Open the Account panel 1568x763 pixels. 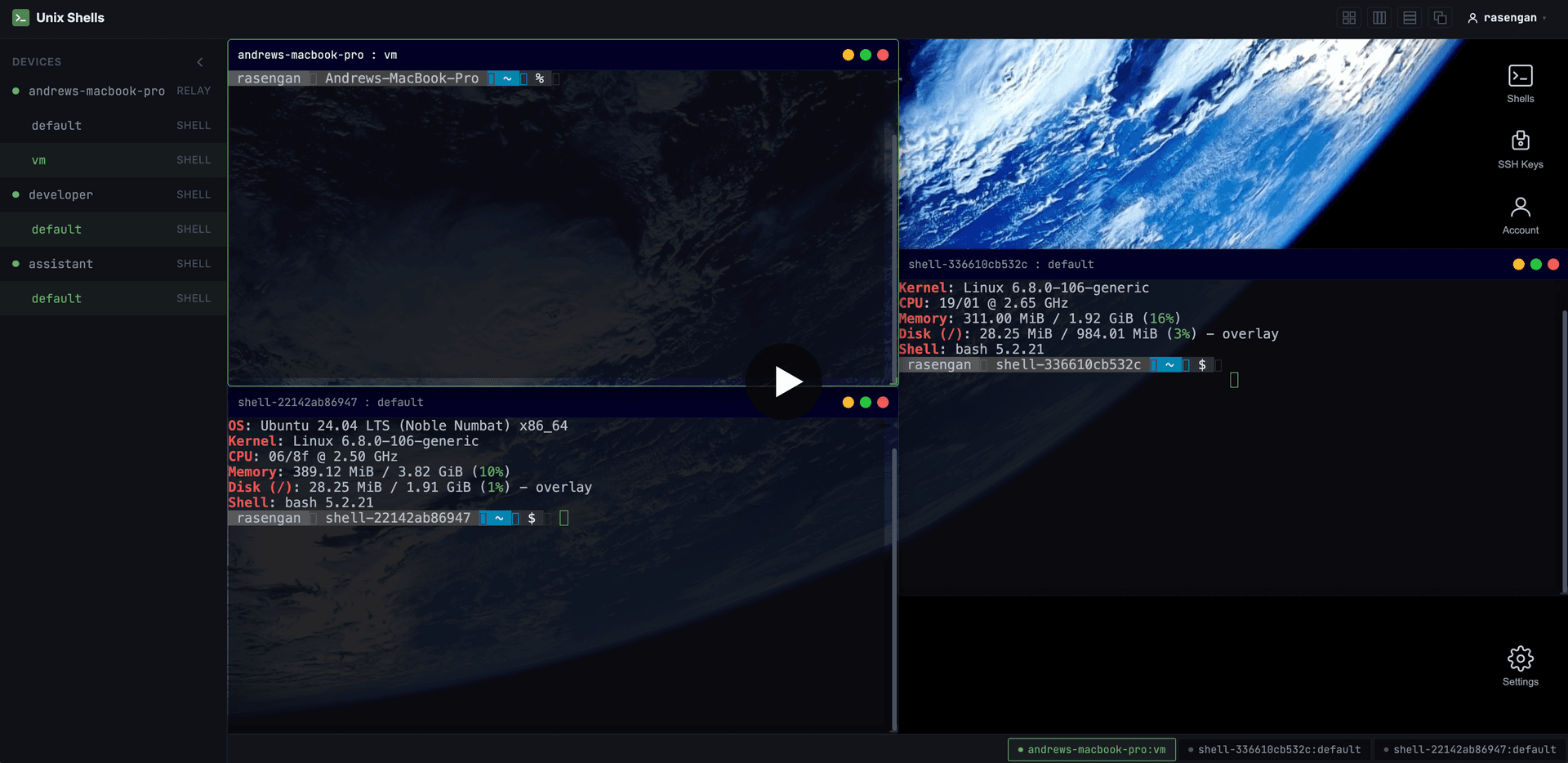(x=1520, y=216)
